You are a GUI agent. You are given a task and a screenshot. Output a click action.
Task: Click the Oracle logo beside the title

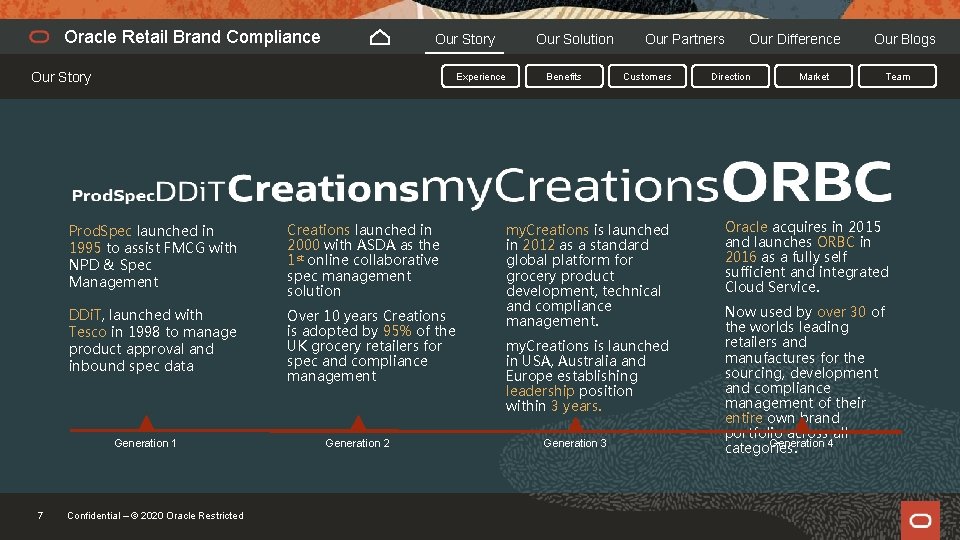pyautogui.click(x=39, y=37)
